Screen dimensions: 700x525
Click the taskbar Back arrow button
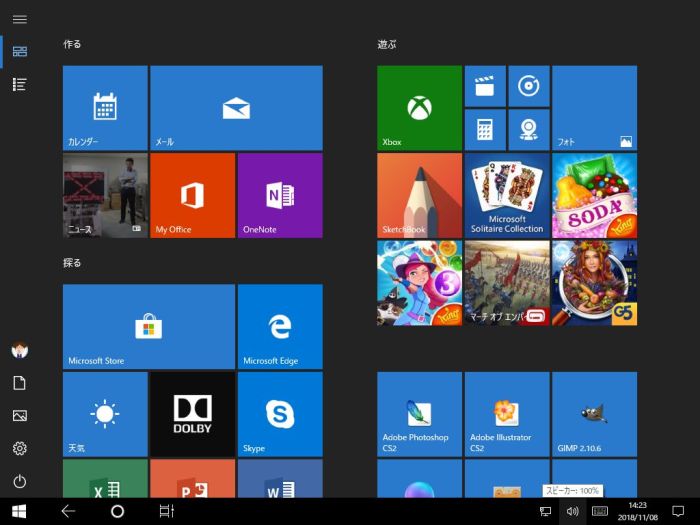pos(68,511)
